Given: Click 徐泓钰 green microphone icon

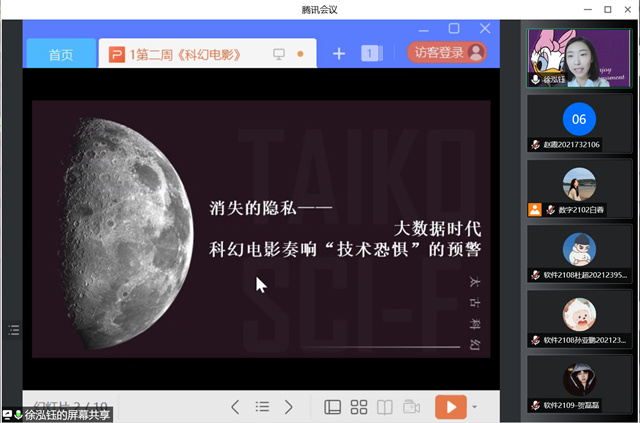Looking at the screenshot, I should (x=535, y=79).
